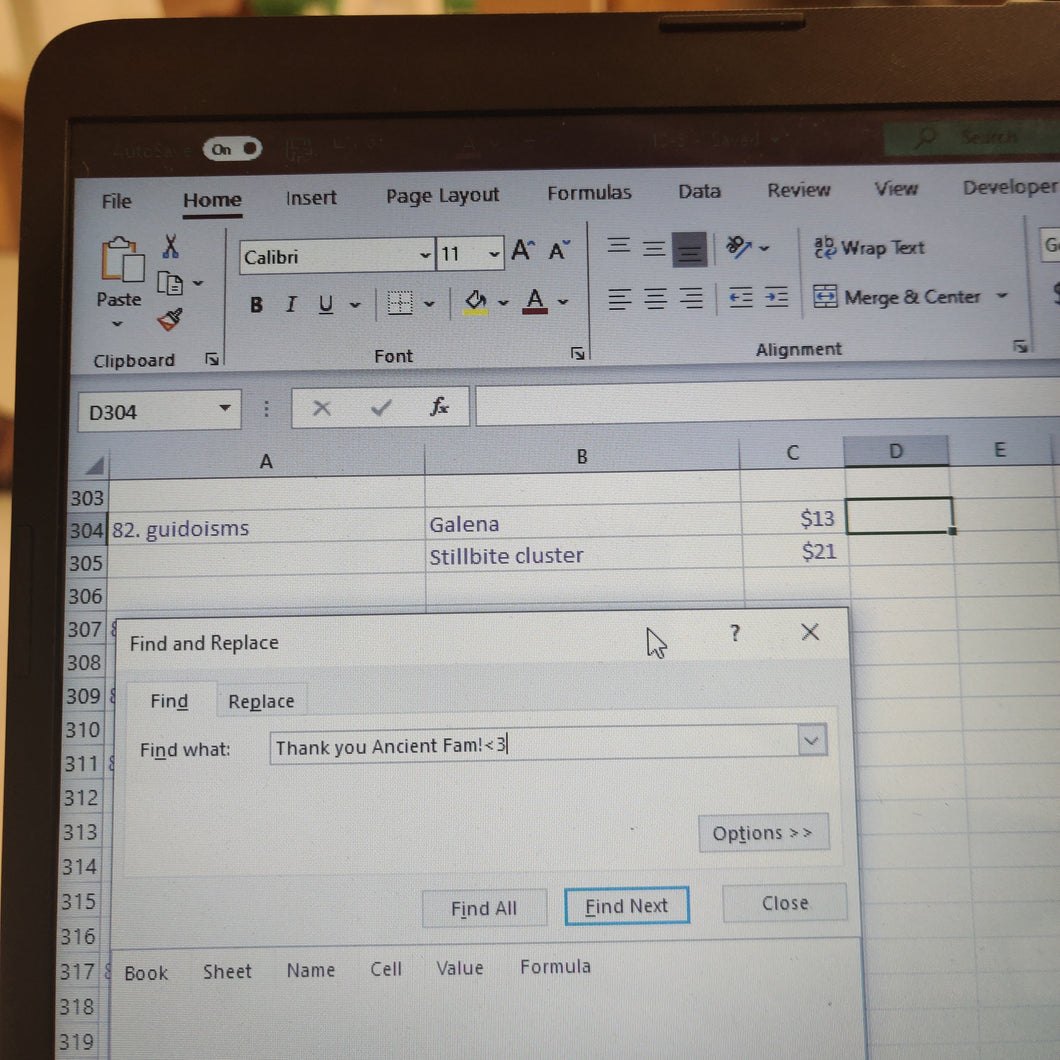Screen dimensions: 1060x1060
Task: Click the Select All corner triangle
Action: [x=94, y=466]
